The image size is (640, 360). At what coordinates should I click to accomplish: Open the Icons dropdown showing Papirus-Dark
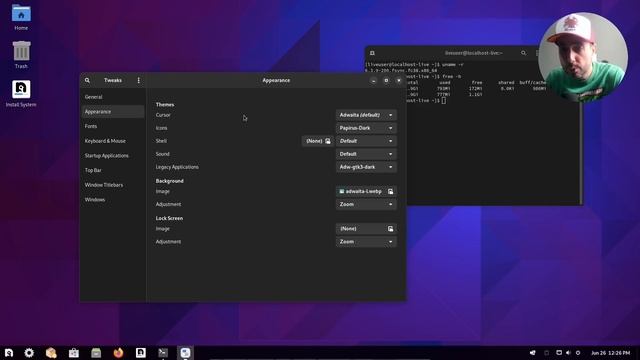pos(366,128)
